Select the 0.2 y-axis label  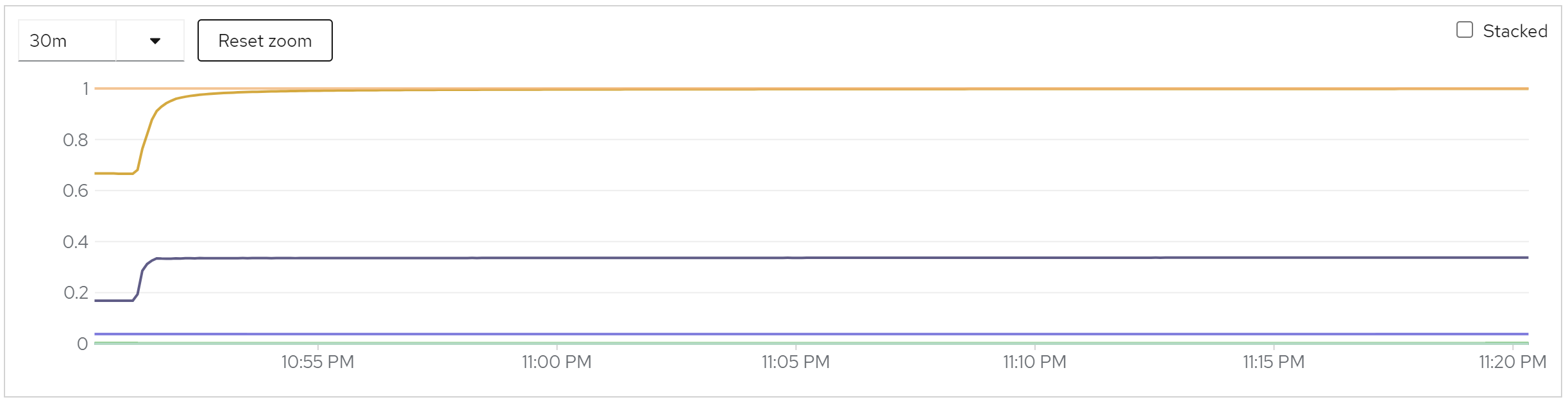click(x=76, y=292)
